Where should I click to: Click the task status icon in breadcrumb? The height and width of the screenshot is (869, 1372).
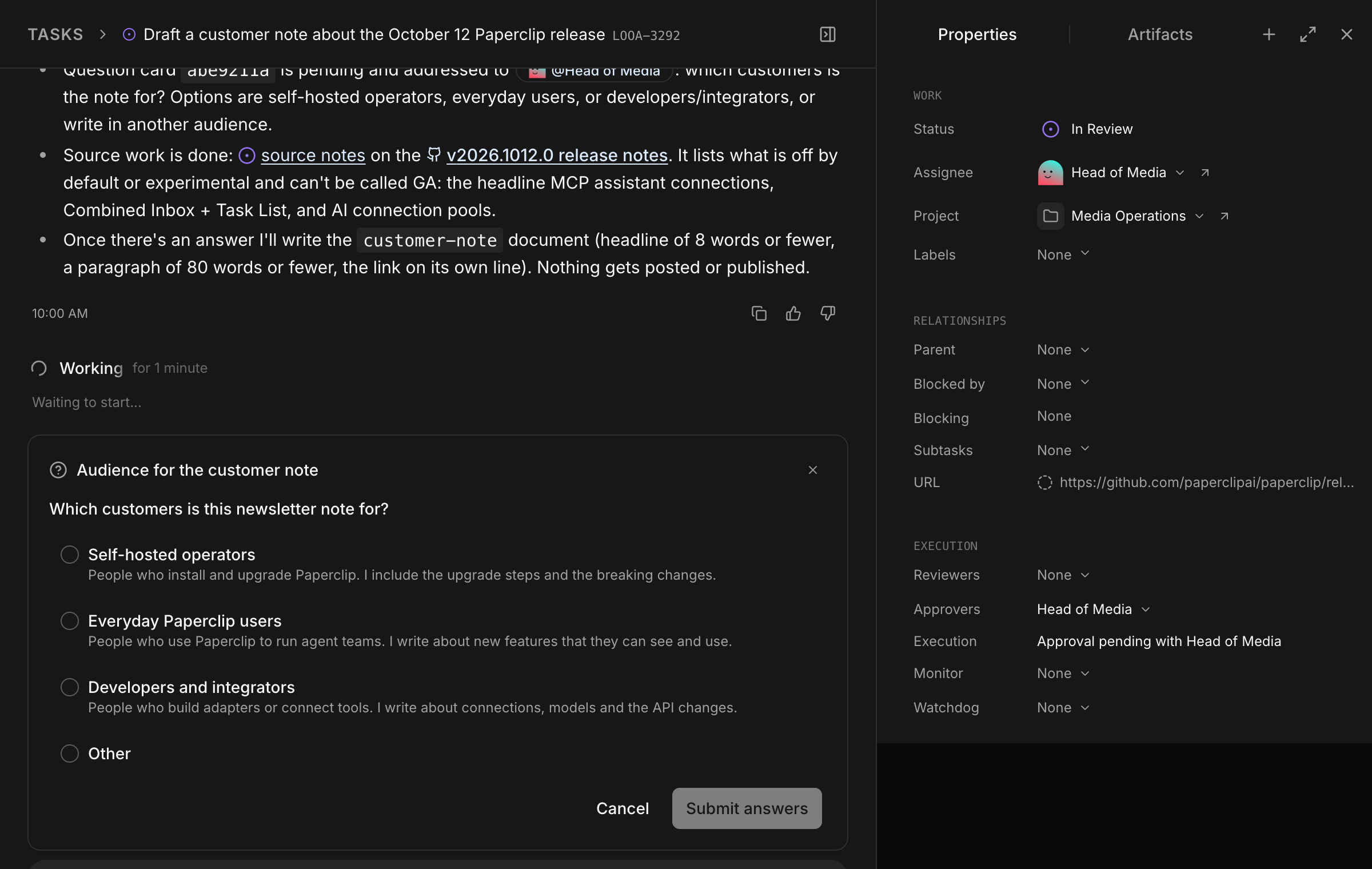click(129, 34)
